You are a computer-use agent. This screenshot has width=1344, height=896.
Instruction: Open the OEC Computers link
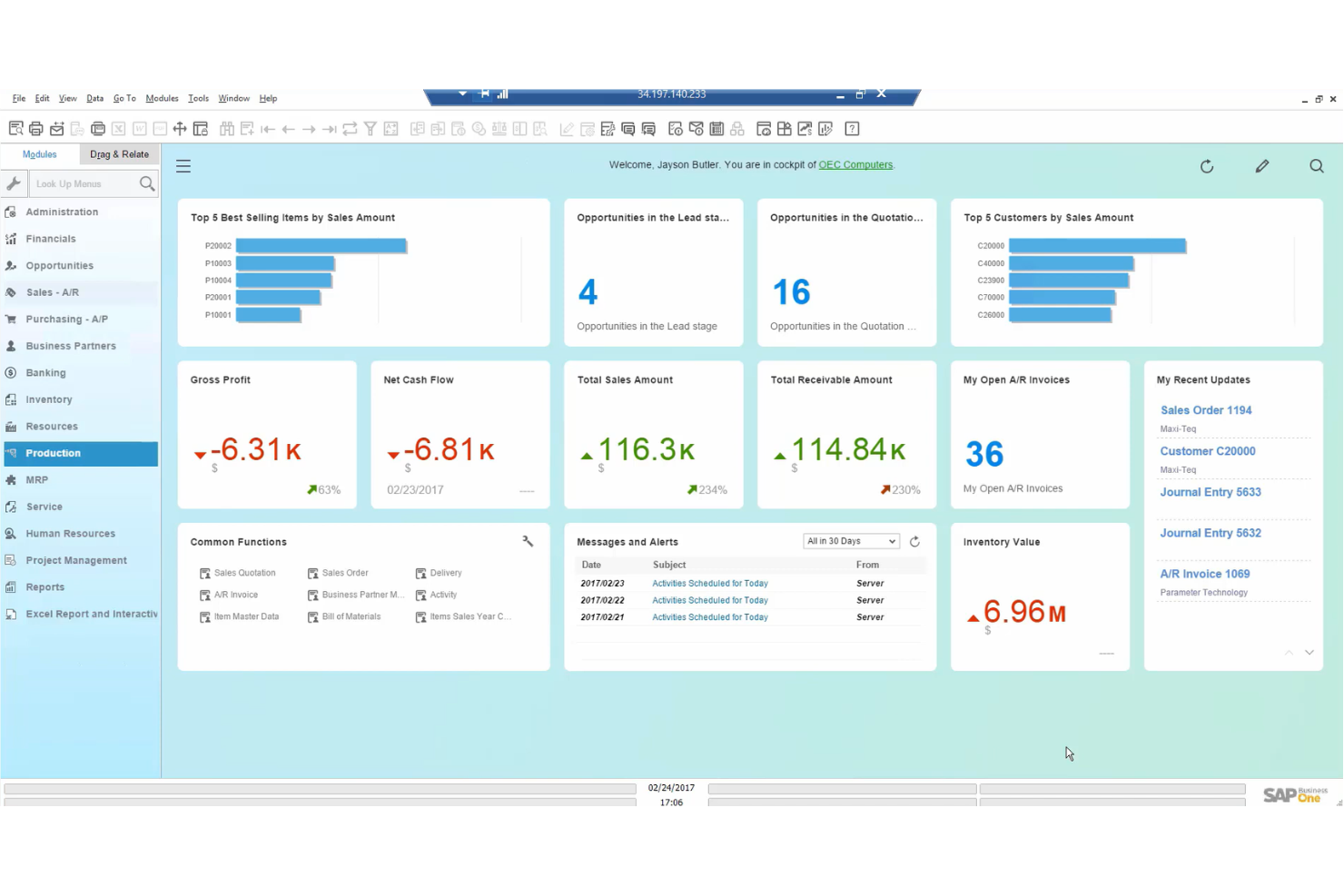[855, 164]
